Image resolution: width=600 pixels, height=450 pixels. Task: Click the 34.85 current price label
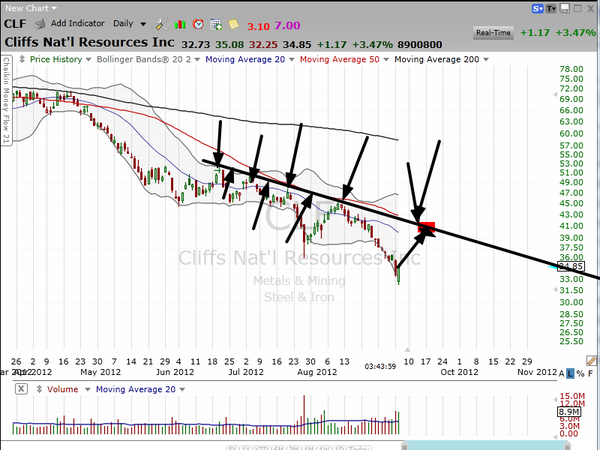point(571,266)
